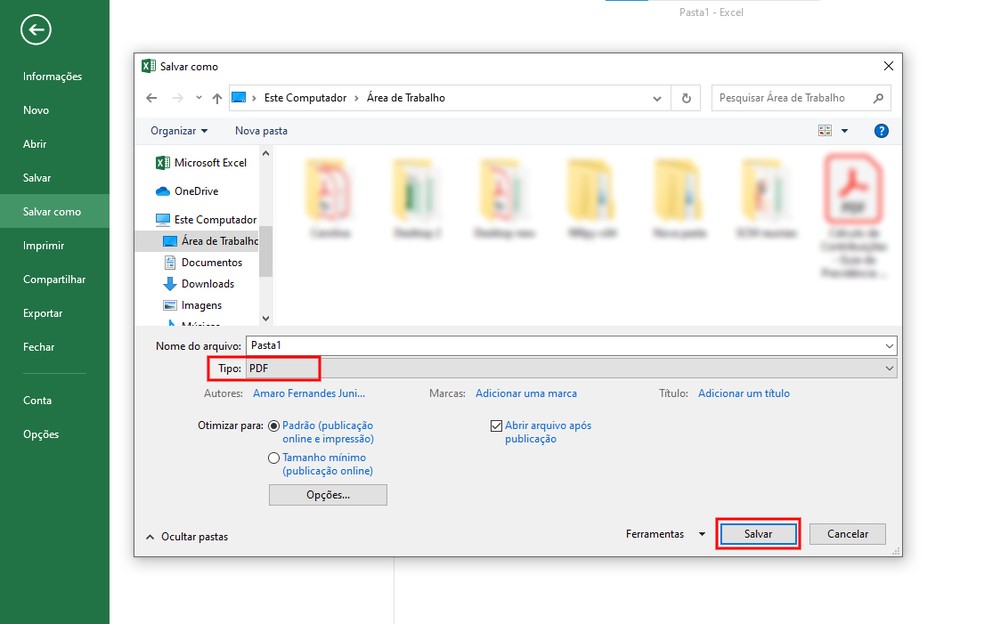
Task: Select Microsoft Excel in the navigation pane
Action: (211, 162)
